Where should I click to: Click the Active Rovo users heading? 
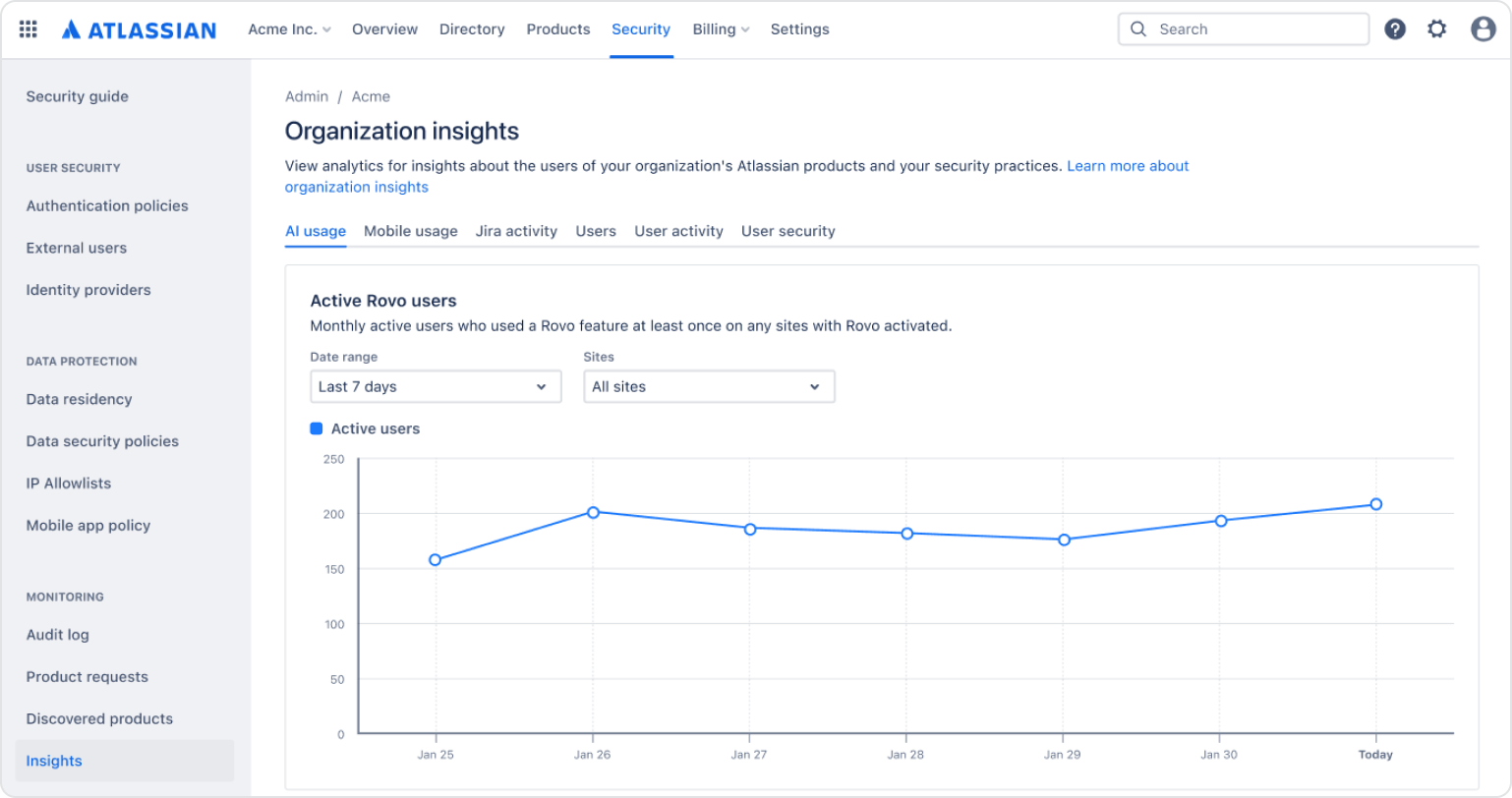(x=383, y=301)
